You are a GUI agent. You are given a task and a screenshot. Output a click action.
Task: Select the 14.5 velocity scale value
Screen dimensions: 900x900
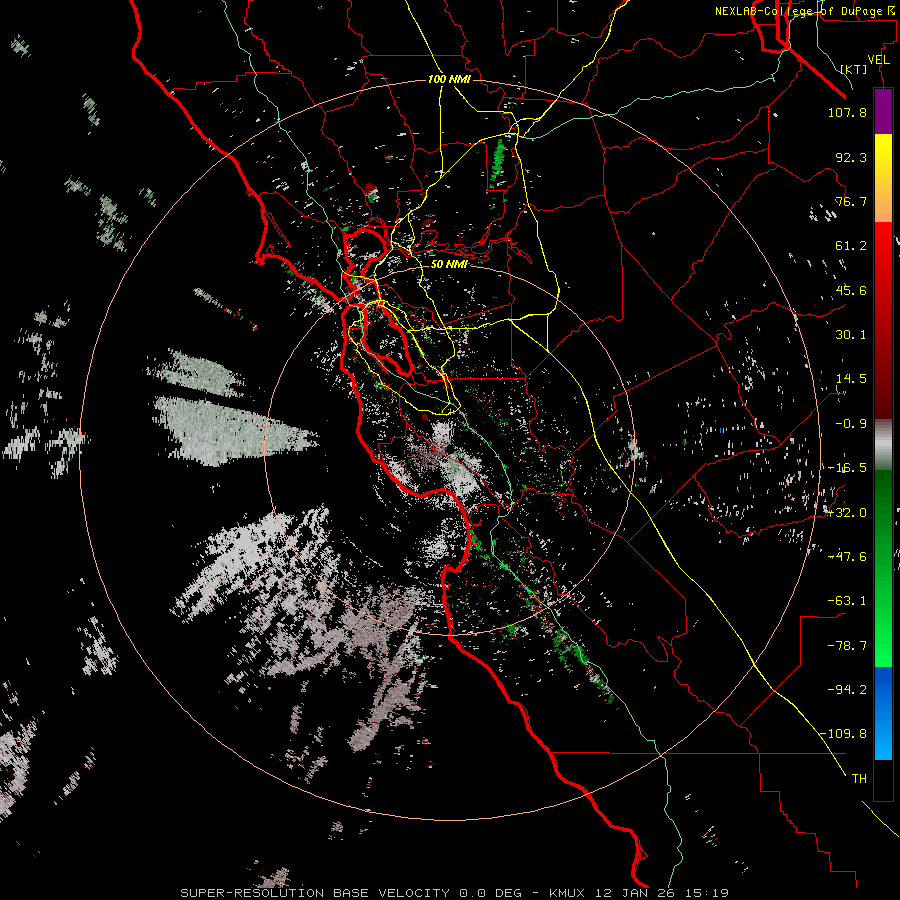[x=851, y=379]
